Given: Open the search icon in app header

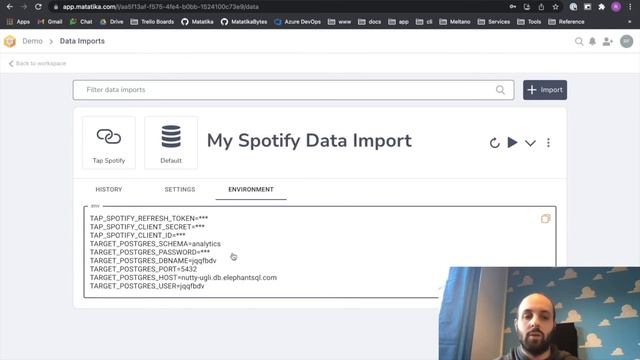Looking at the screenshot, I should pos(579,41).
